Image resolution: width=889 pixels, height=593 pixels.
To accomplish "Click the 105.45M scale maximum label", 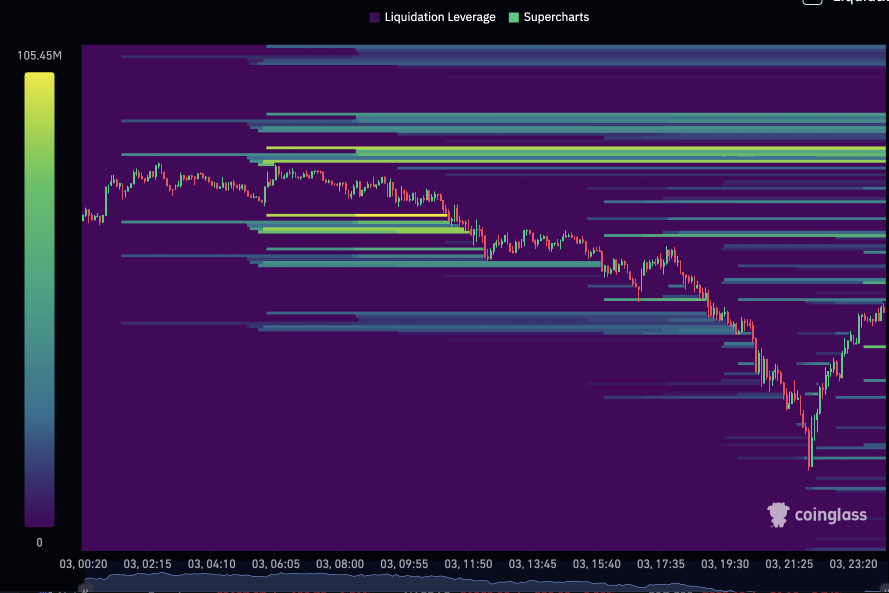I will [x=39, y=56].
